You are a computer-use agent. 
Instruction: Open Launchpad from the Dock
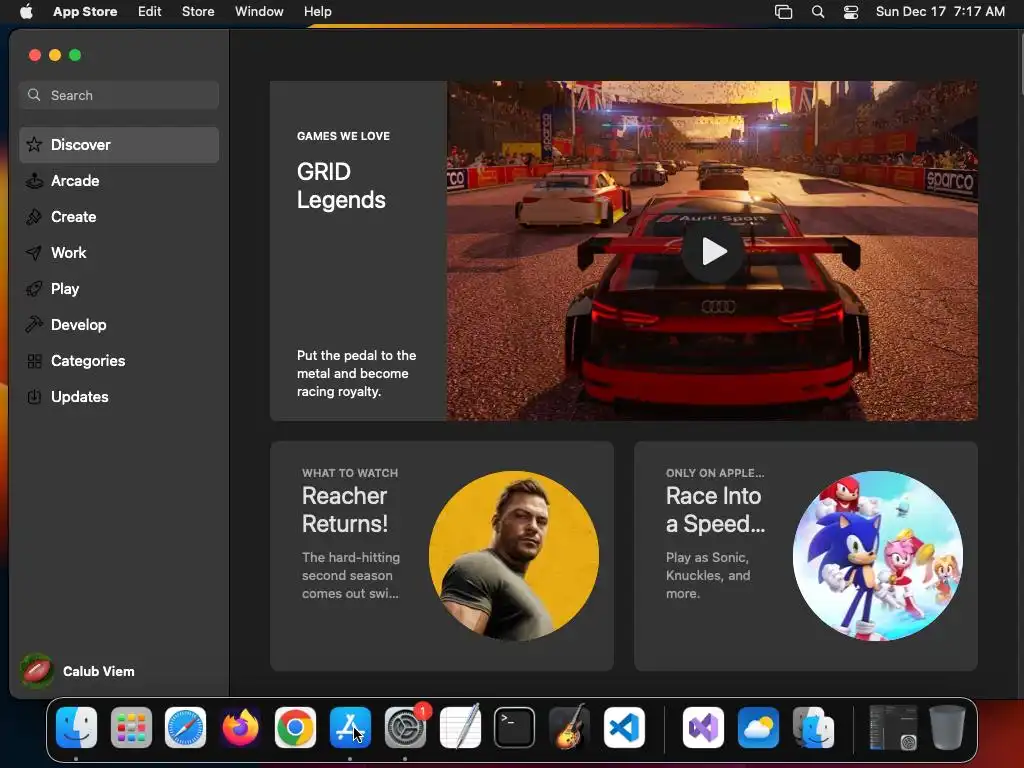tap(131, 728)
